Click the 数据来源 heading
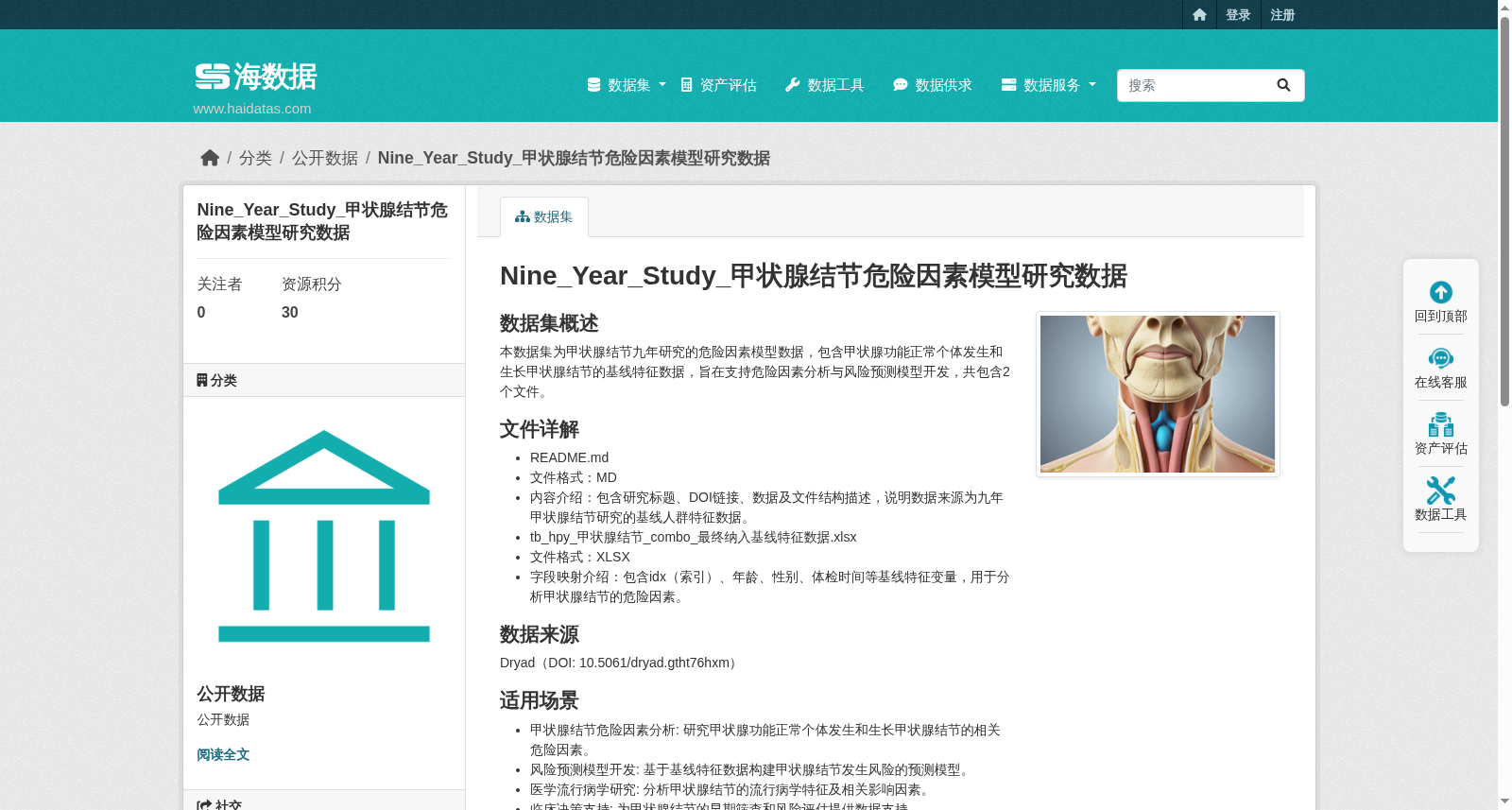 [539, 634]
